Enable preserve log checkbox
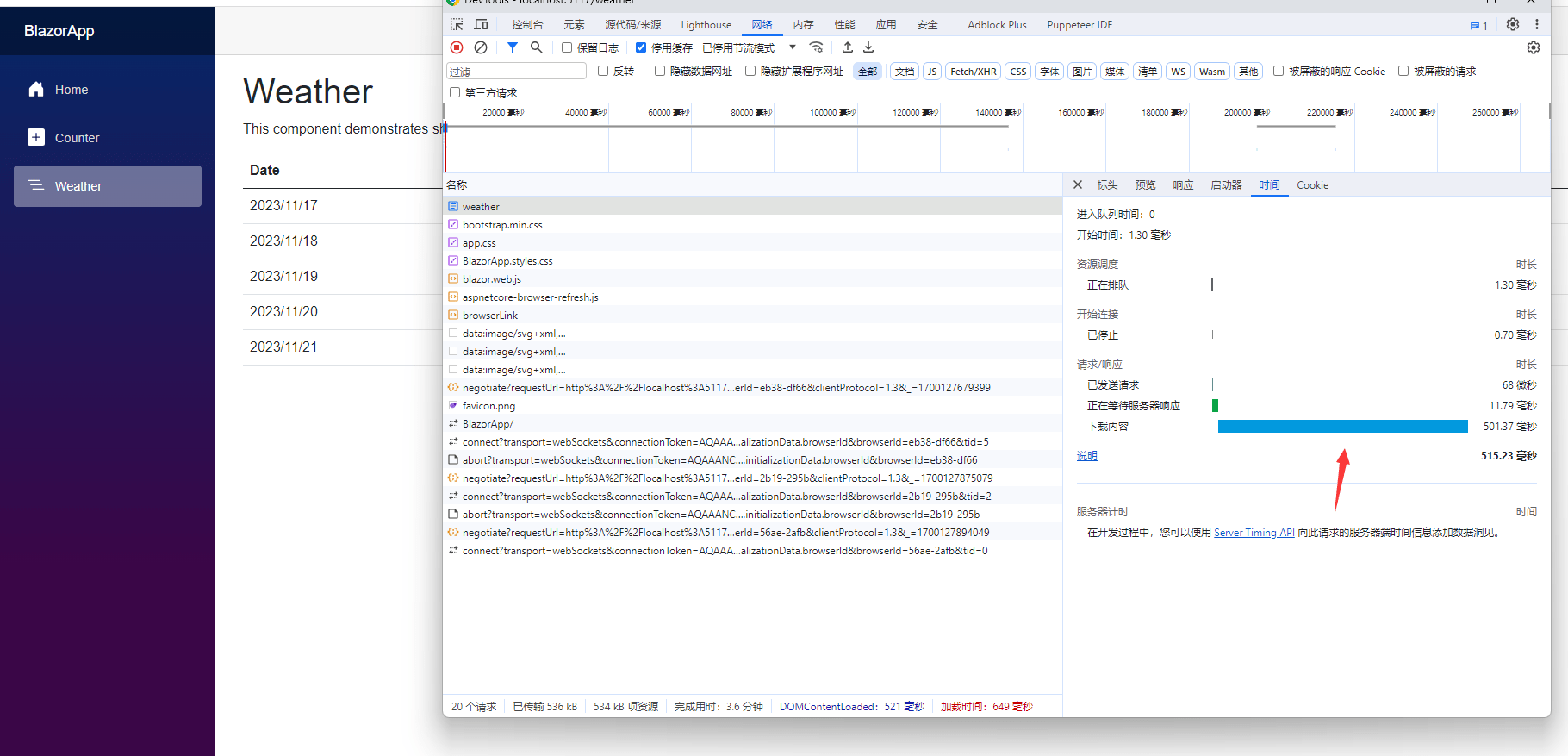Image resolution: width=1568 pixels, height=756 pixels. tap(567, 47)
